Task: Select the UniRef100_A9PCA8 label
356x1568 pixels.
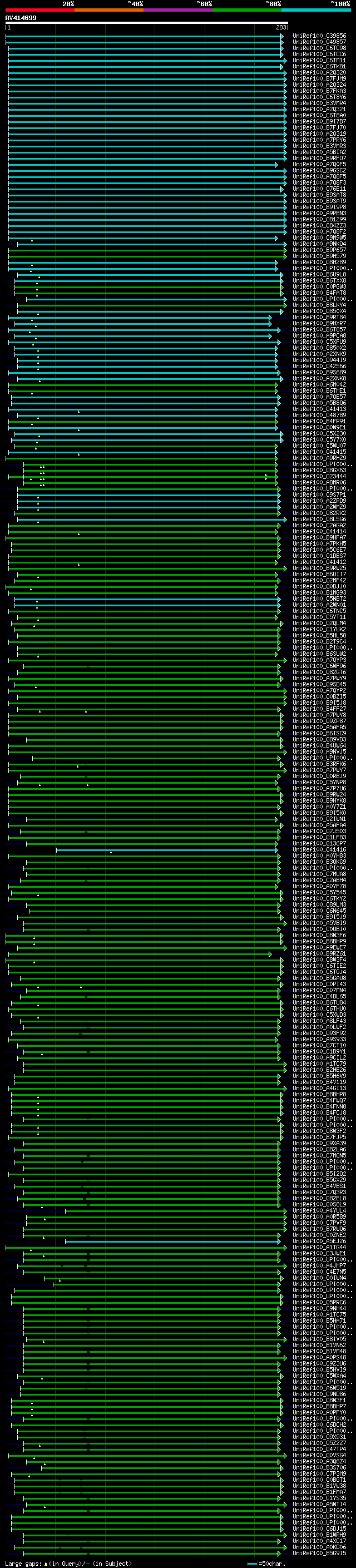Action: click(319, 335)
